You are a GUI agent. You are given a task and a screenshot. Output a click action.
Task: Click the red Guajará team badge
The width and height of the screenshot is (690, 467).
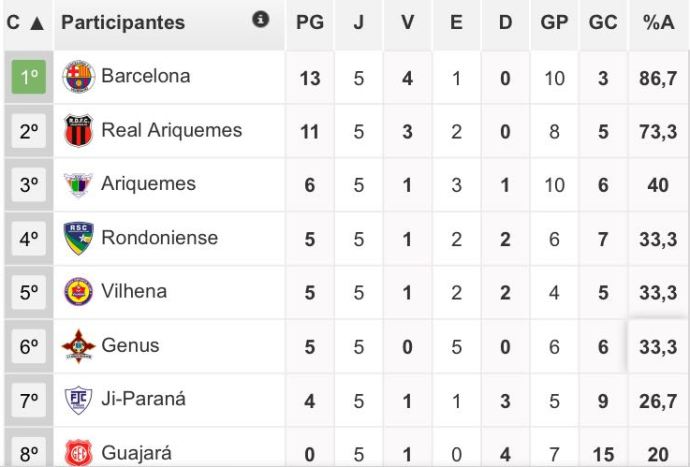78,453
